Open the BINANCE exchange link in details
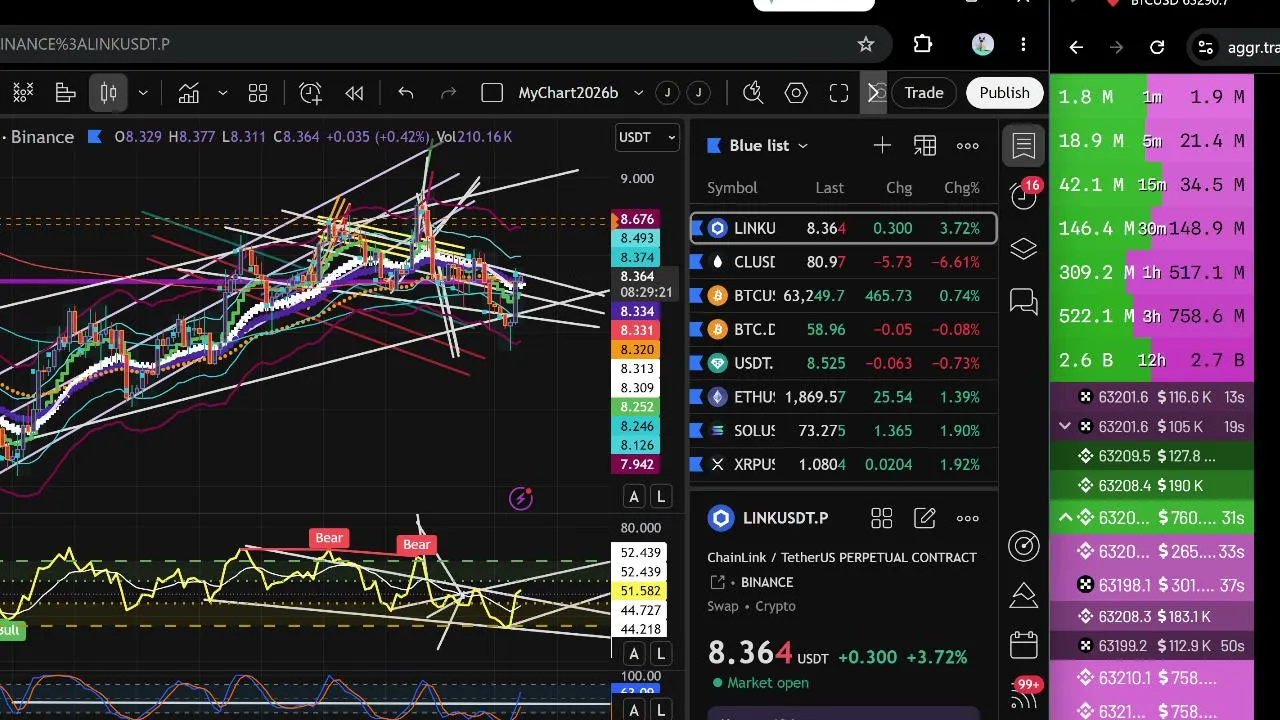Viewport: 1280px width, 720px height. pos(767,582)
